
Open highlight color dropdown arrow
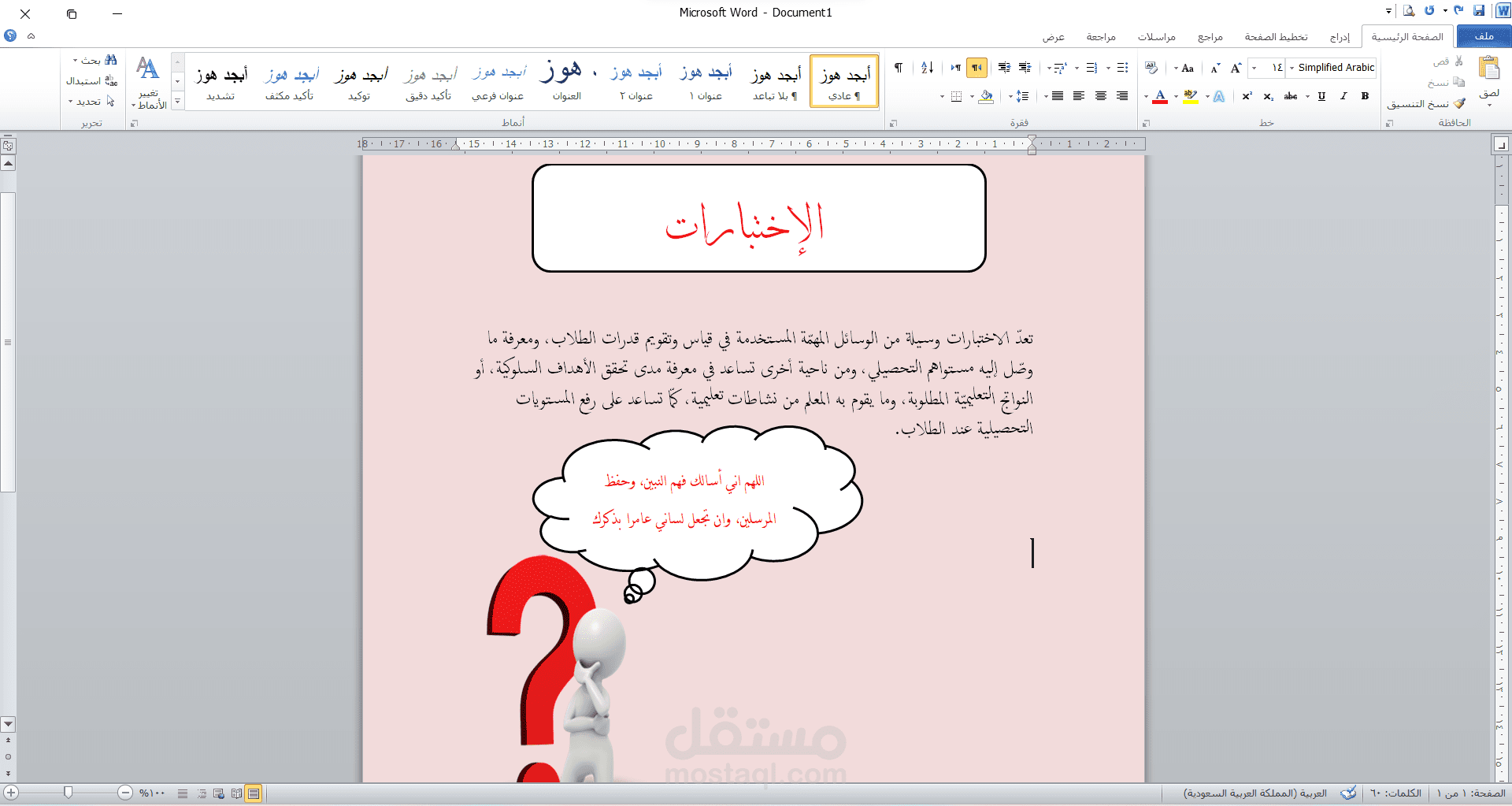click(1177, 96)
